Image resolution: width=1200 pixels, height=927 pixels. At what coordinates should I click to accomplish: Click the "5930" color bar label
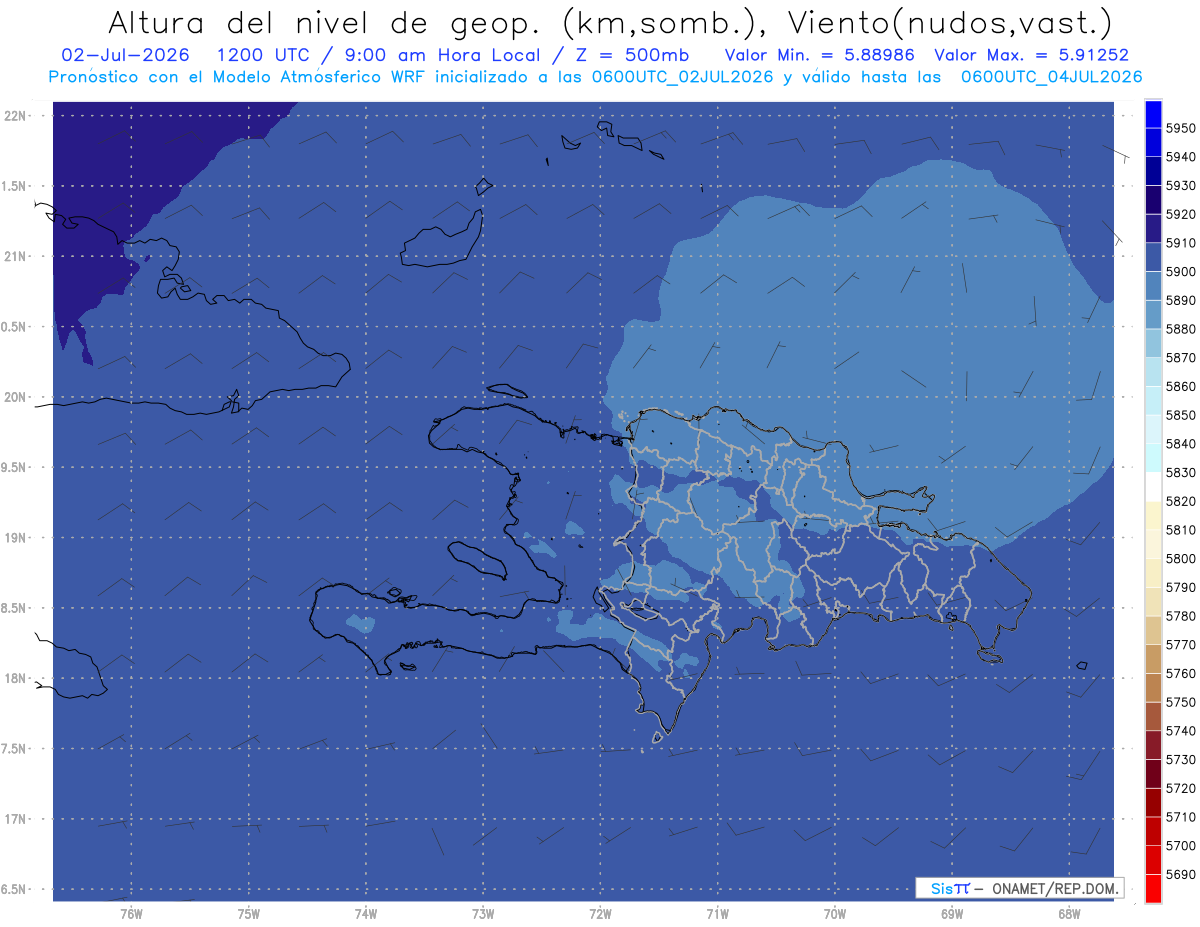click(x=1181, y=185)
